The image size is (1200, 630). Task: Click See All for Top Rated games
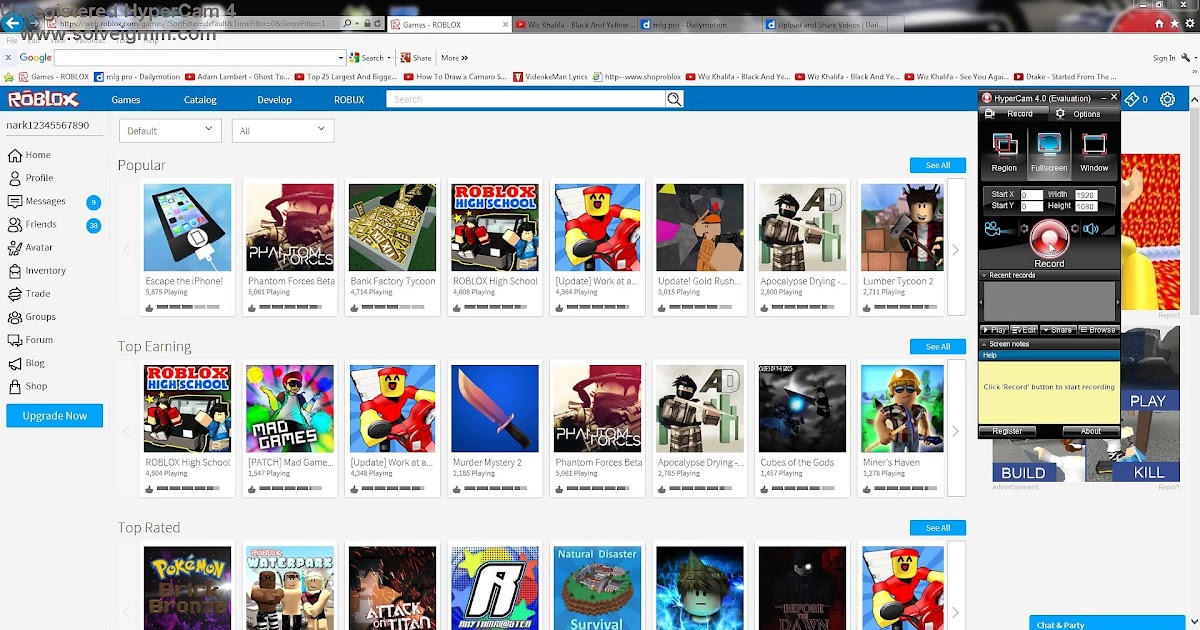(937, 528)
